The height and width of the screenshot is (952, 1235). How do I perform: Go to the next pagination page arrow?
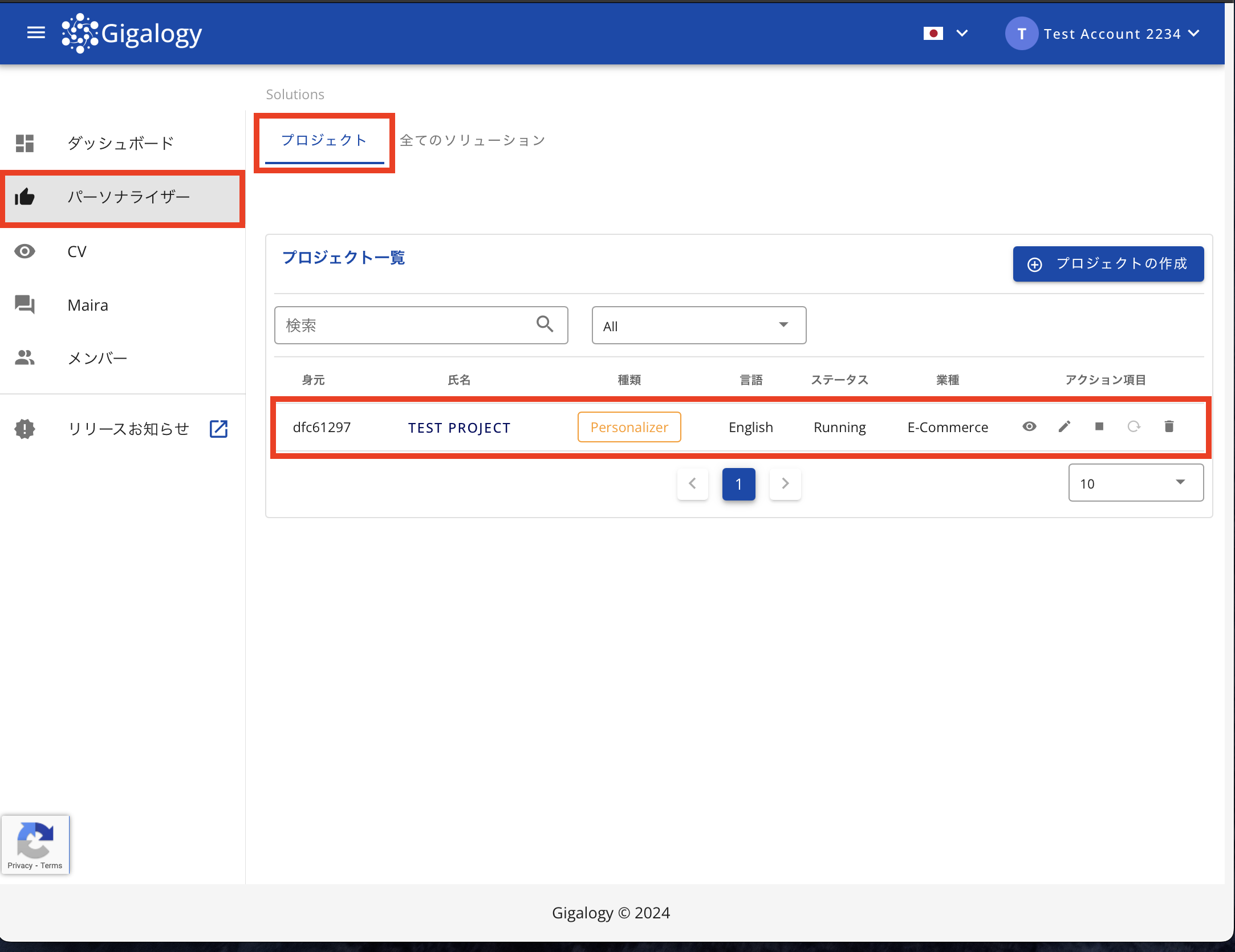pos(785,483)
